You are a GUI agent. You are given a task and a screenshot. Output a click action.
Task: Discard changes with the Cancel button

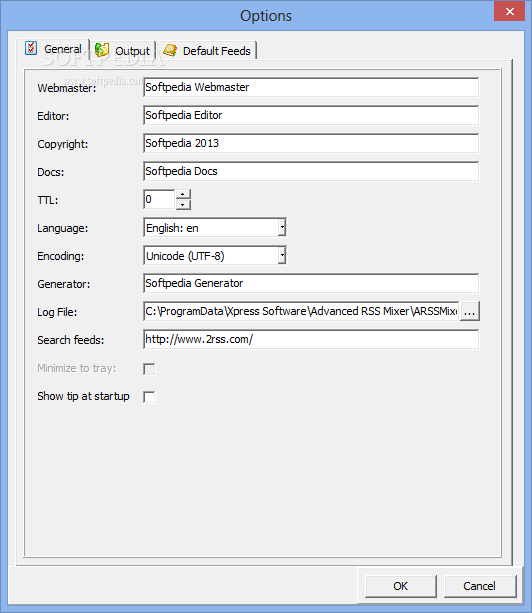pyautogui.click(x=480, y=586)
